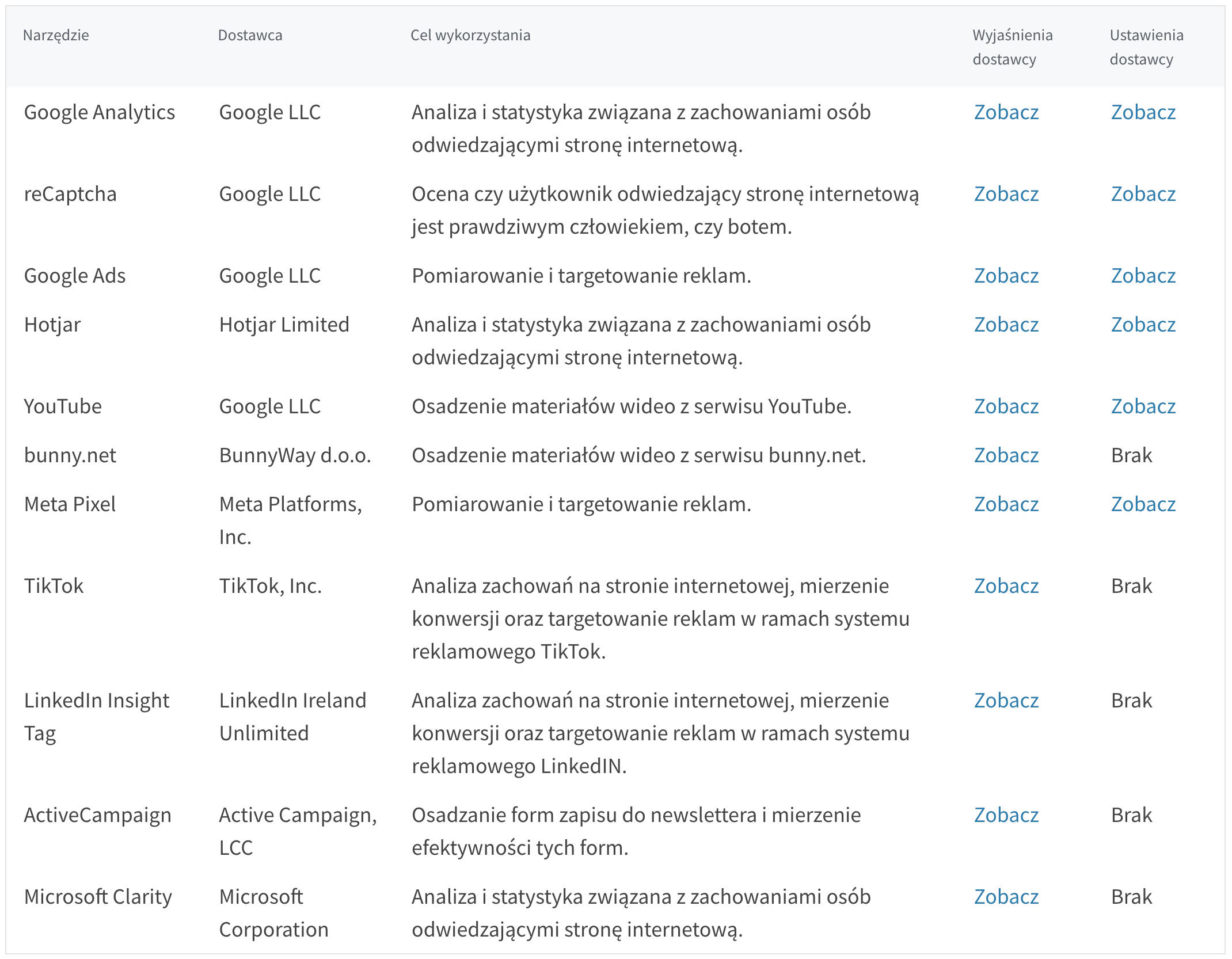The height and width of the screenshot is (959, 1232).
Task: Open Google Ads settings Zobacz link
Action: [x=1143, y=276]
